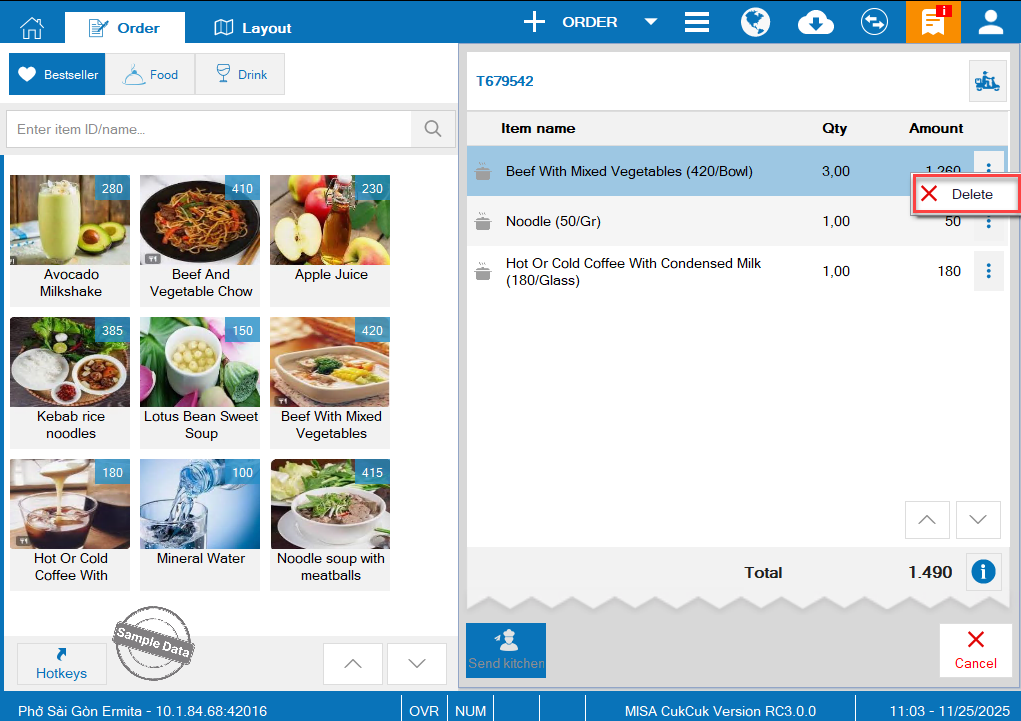Open the orange notifications icon
Image resolution: width=1021 pixels, height=721 pixels.
pos(926,22)
